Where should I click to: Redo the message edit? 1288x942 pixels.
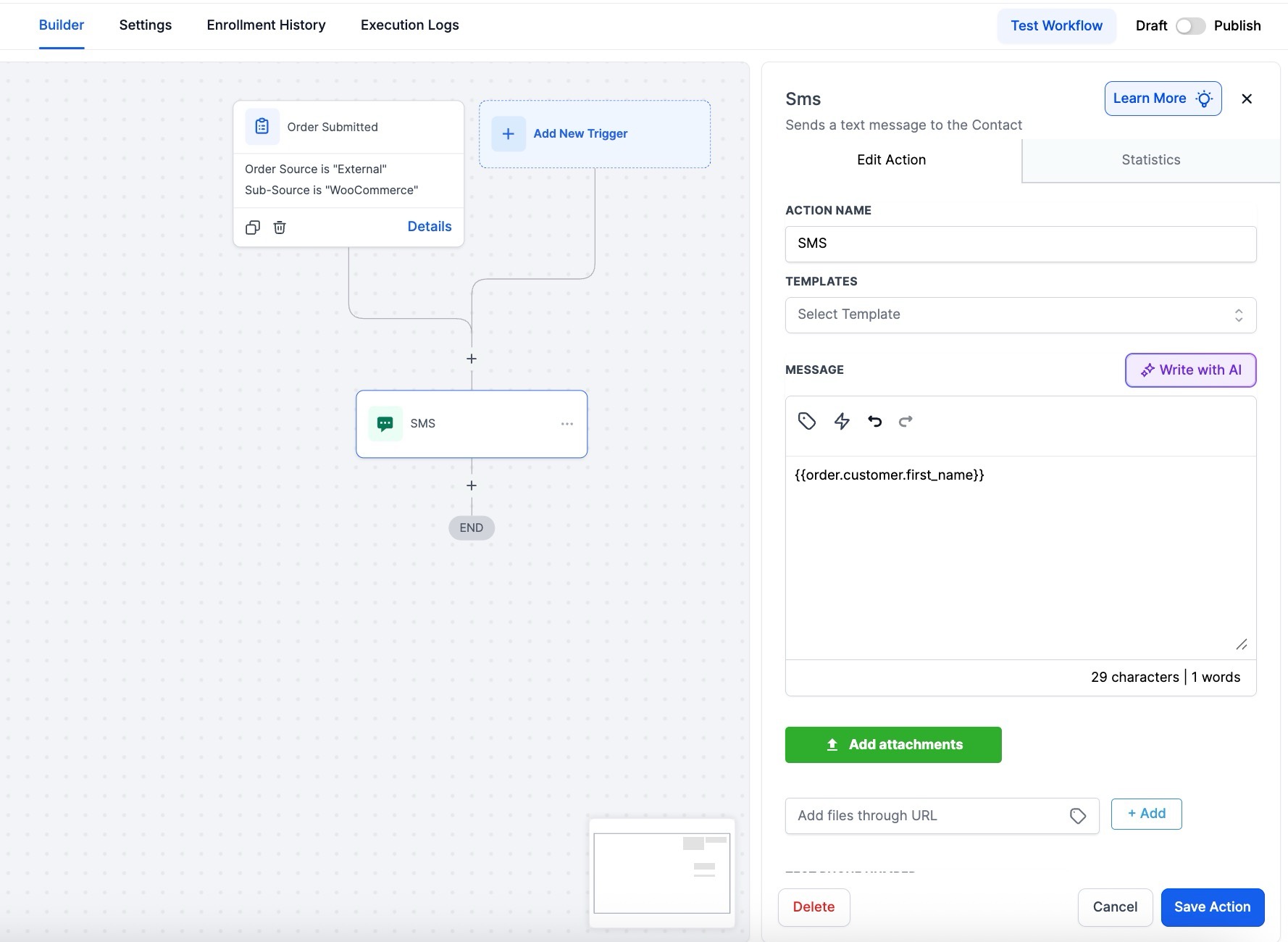[906, 421]
